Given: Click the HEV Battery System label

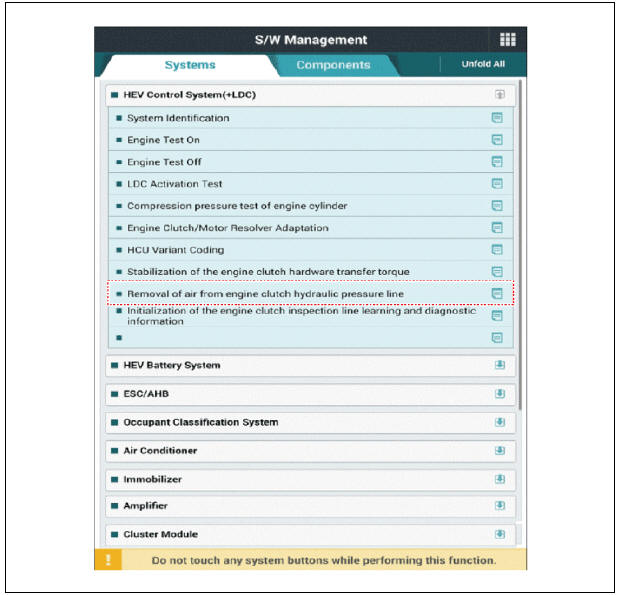Looking at the screenshot, I should coord(172,365).
